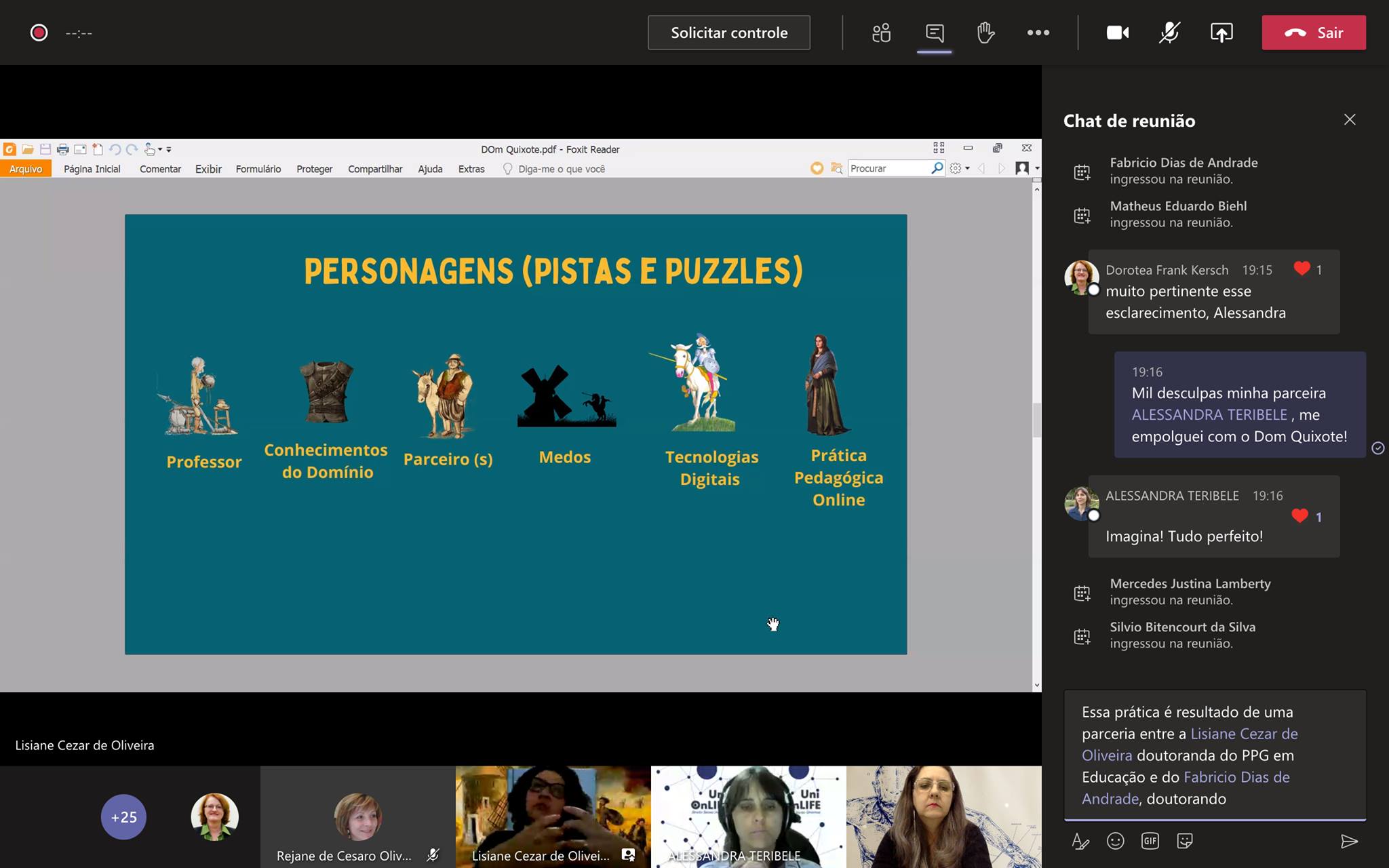1389x868 pixels.
Task: Open Foxit hand tool mode dropdown
Action: 153,149
